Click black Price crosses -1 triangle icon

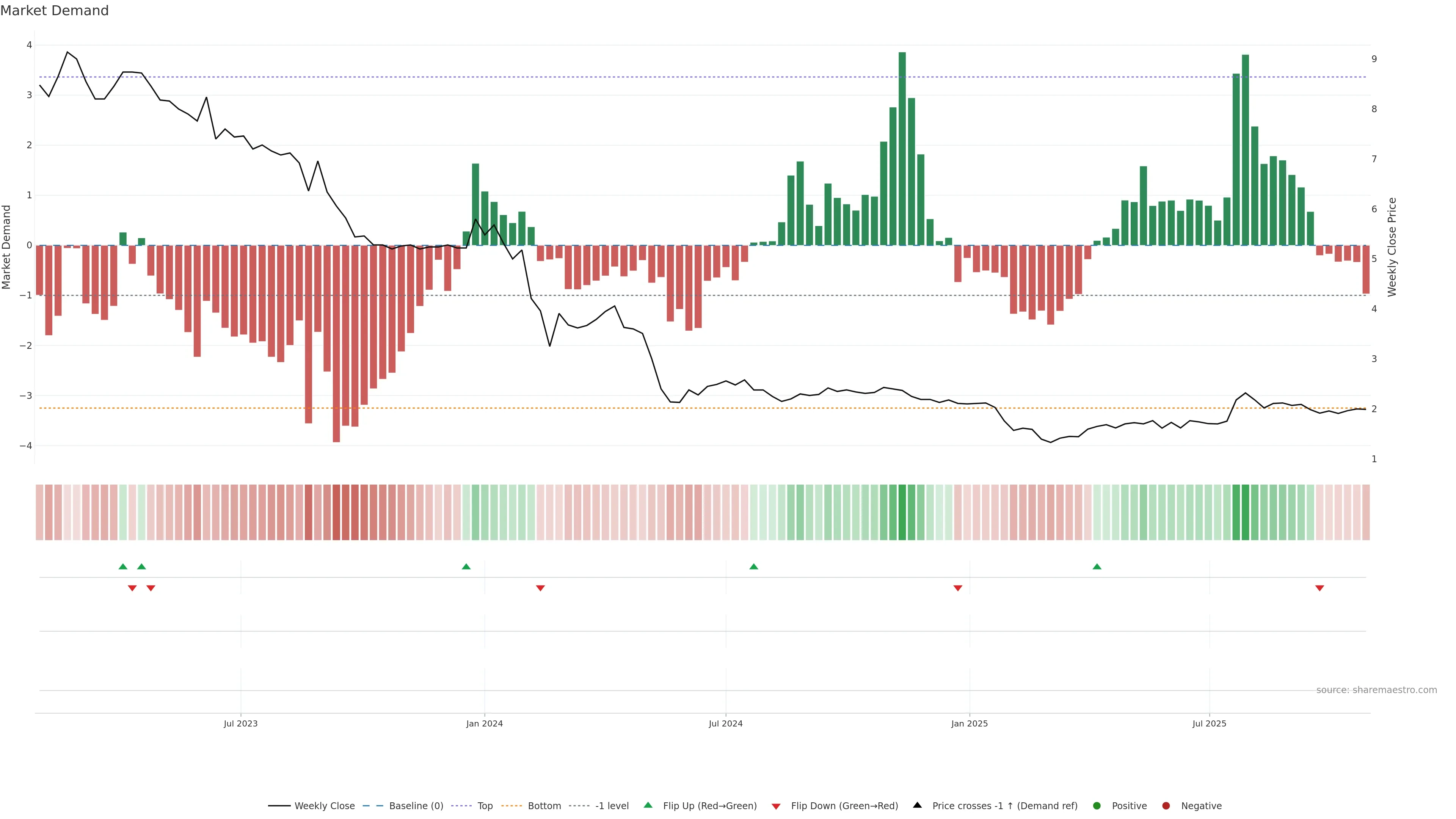(x=917, y=805)
